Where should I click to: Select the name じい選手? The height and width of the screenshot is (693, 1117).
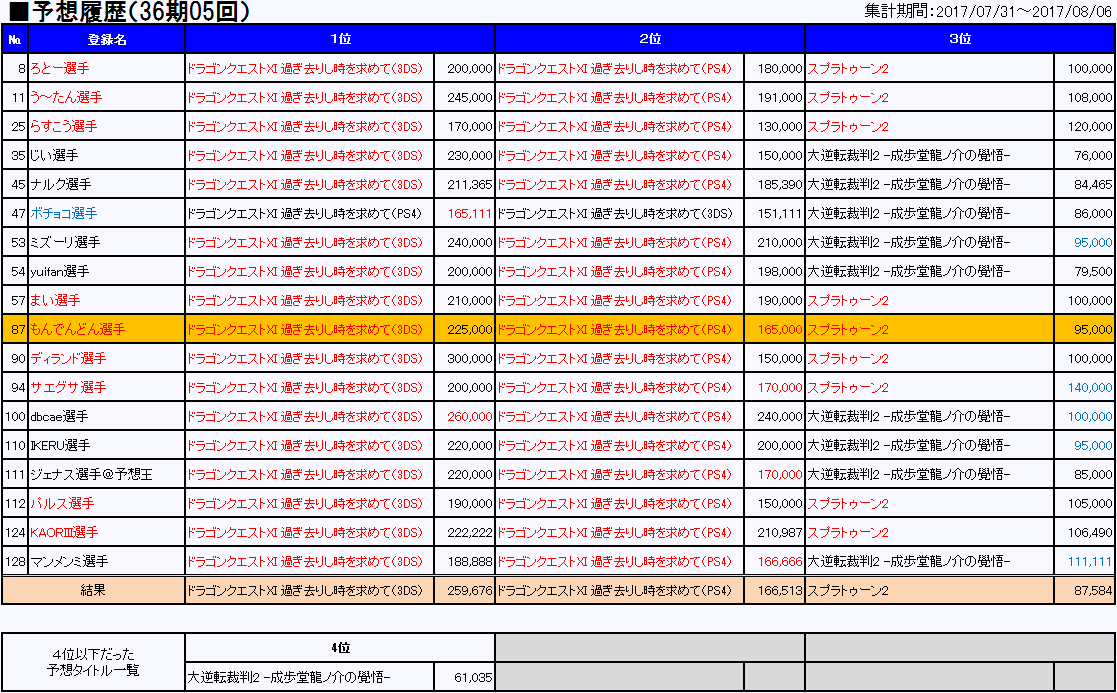coord(54,155)
